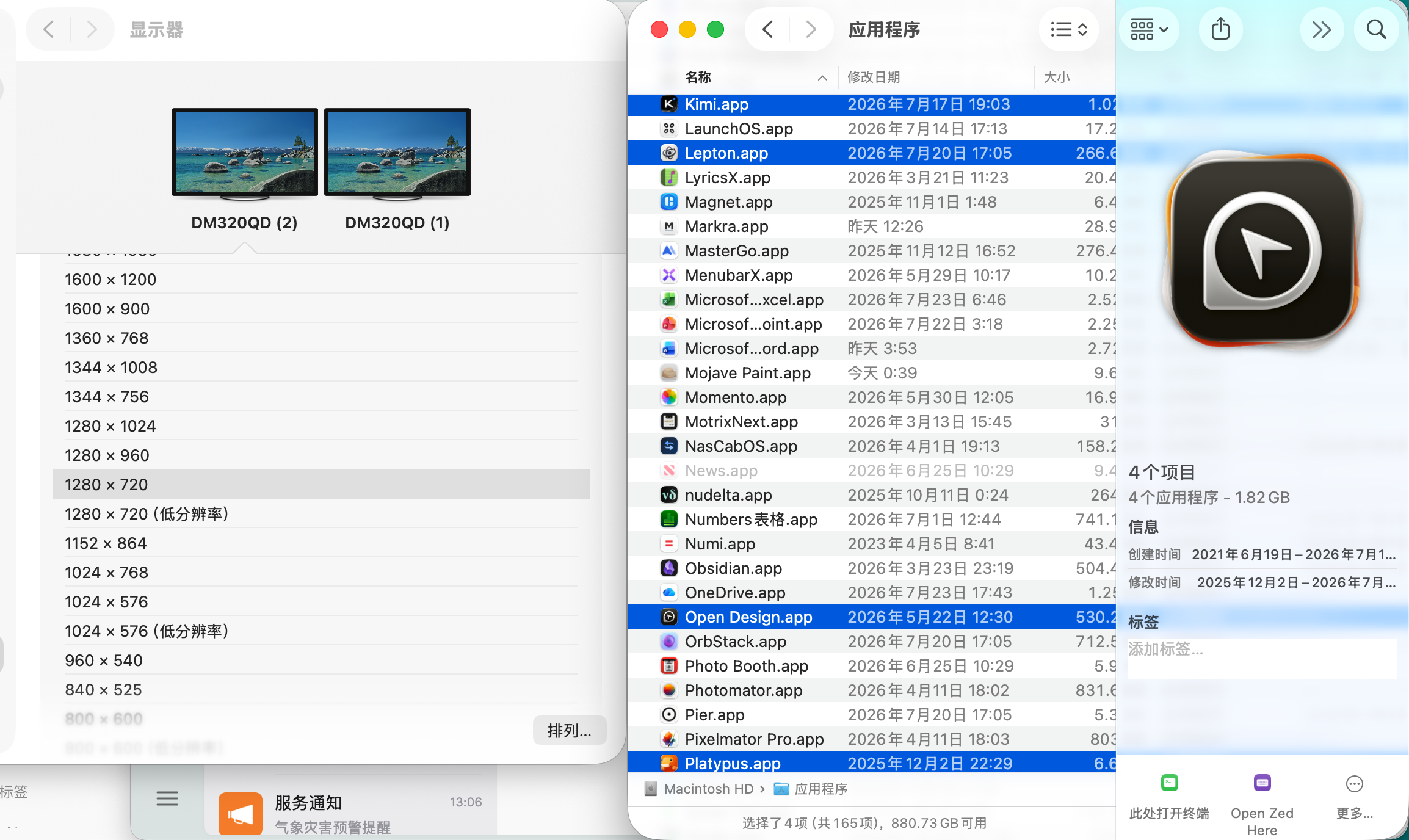The image size is (1409, 840).
Task: Go back in the 显示器 settings window
Action: 49,29
